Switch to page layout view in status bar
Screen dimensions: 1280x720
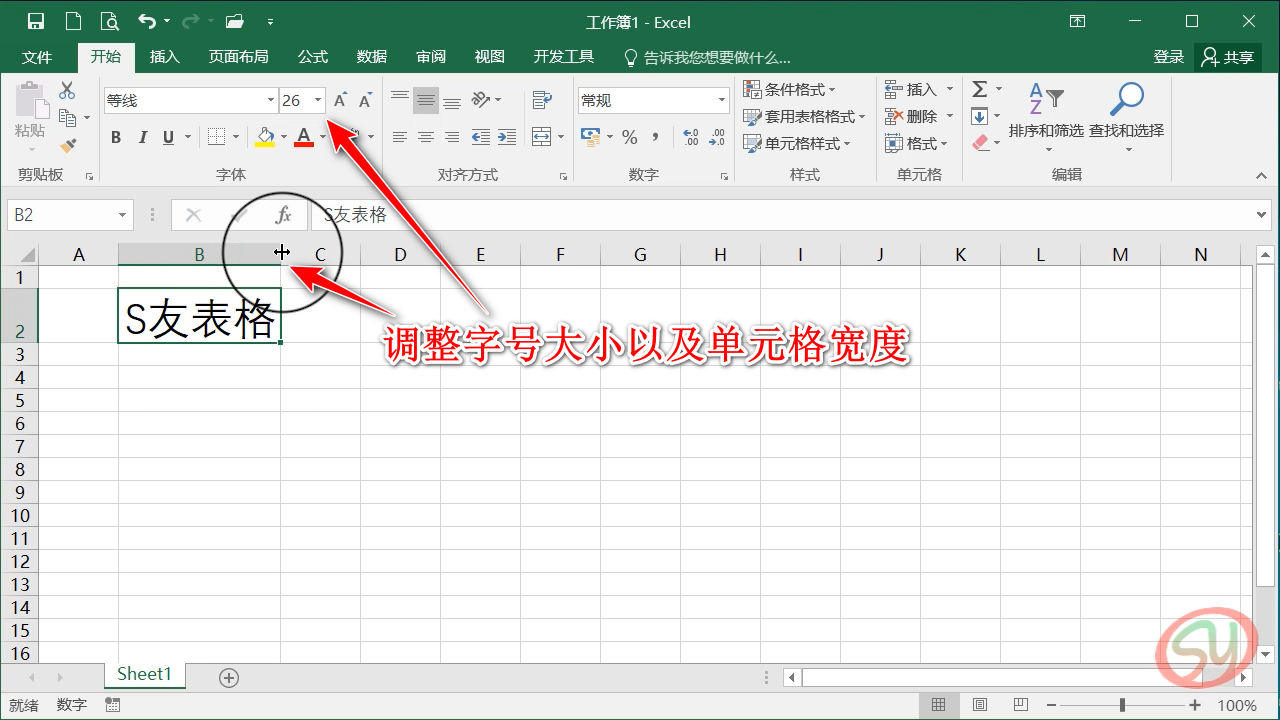[x=980, y=705]
